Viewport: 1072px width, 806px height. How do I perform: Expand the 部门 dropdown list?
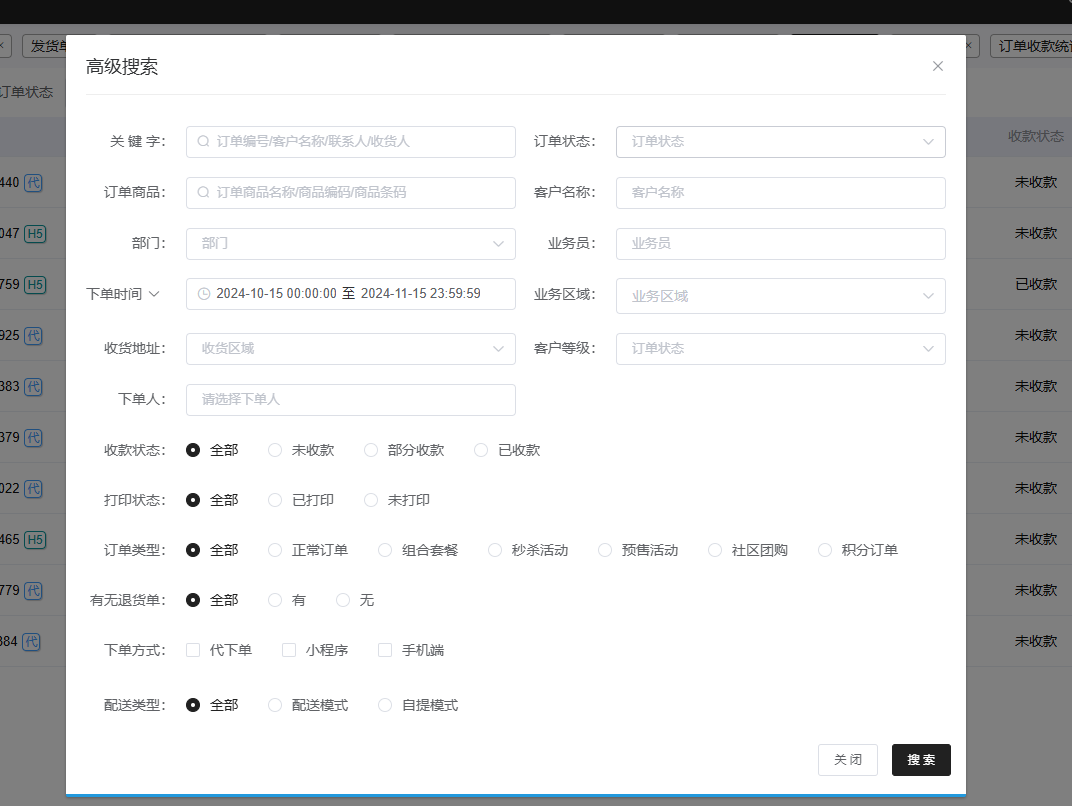tap(350, 244)
